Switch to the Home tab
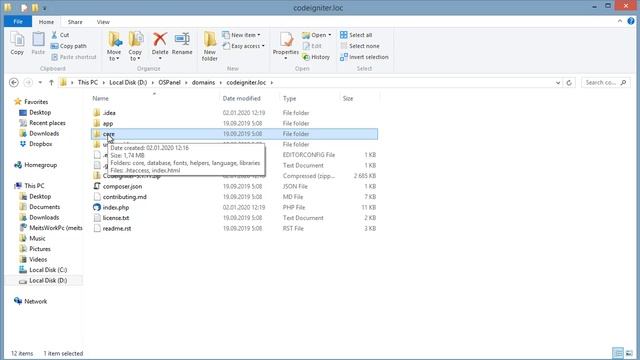Image resolution: width=640 pixels, height=360 pixels. point(46,22)
